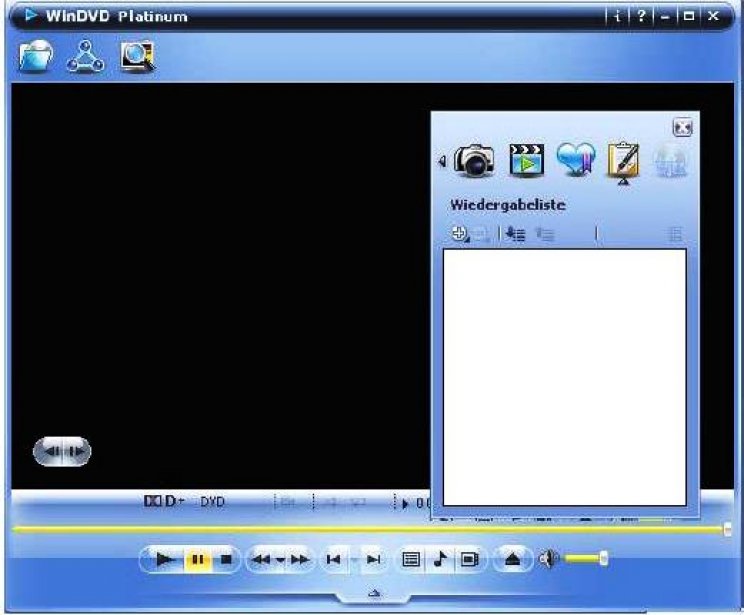
Task: Click the Wiedergabeliste heading
Action: 508,205
